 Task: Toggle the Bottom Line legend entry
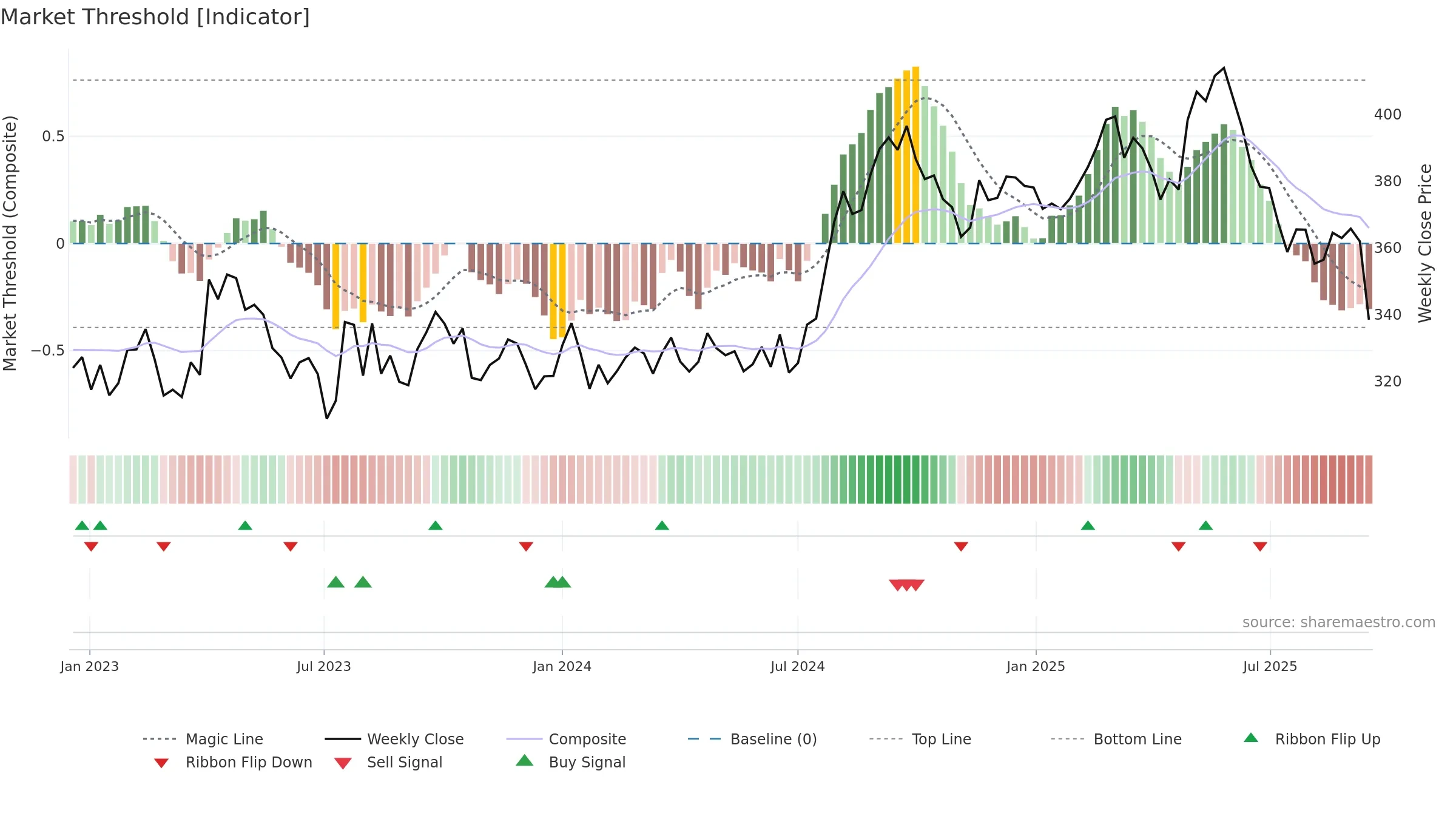1116,739
